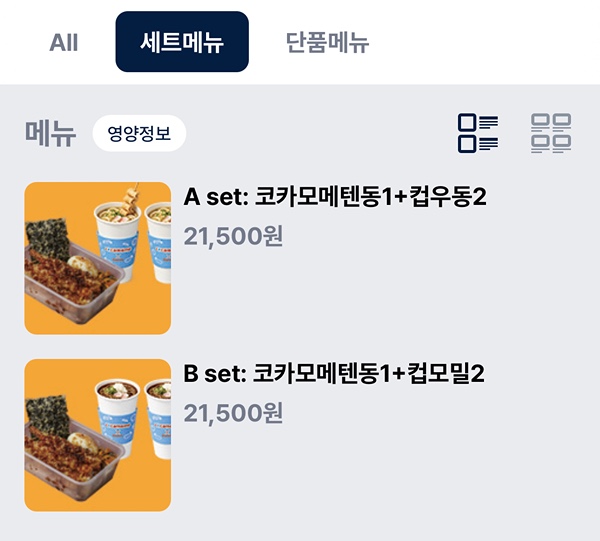Viewport: 600px width, 541px height.
Task: Click the skewer in A set photo
Action: click(x=128, y=196)
